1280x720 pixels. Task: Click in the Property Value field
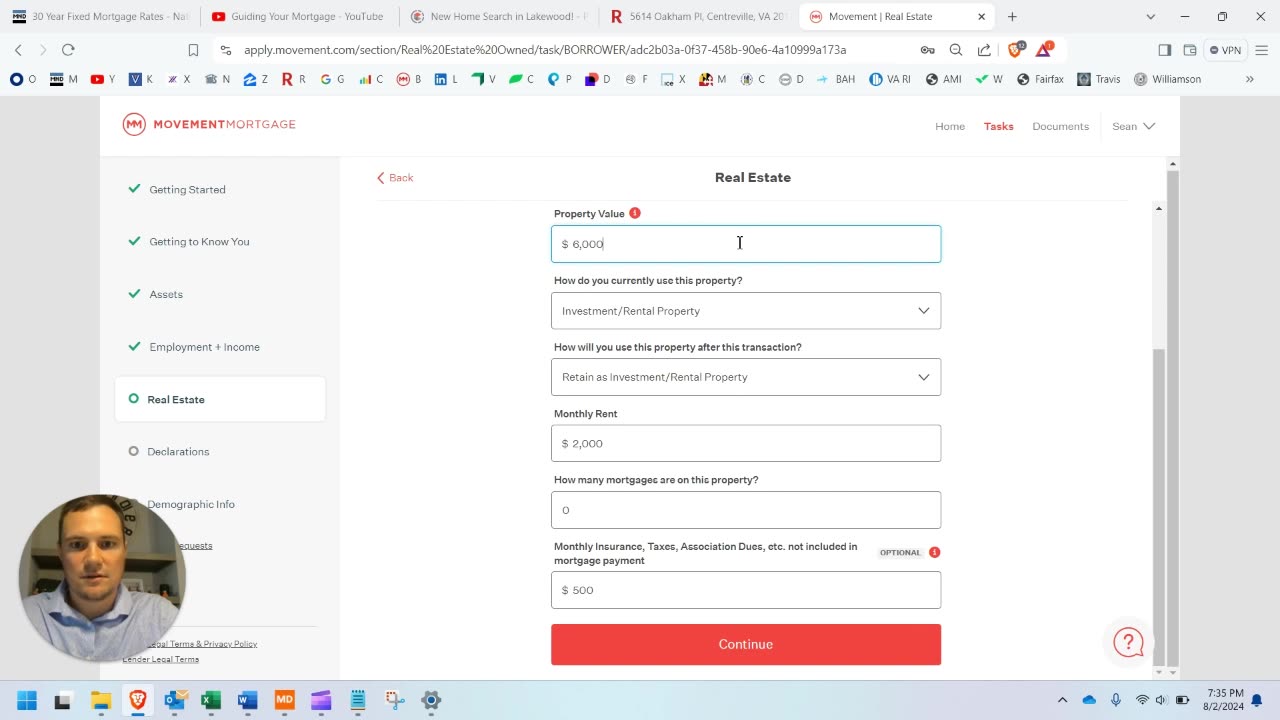tap(746, 244)
